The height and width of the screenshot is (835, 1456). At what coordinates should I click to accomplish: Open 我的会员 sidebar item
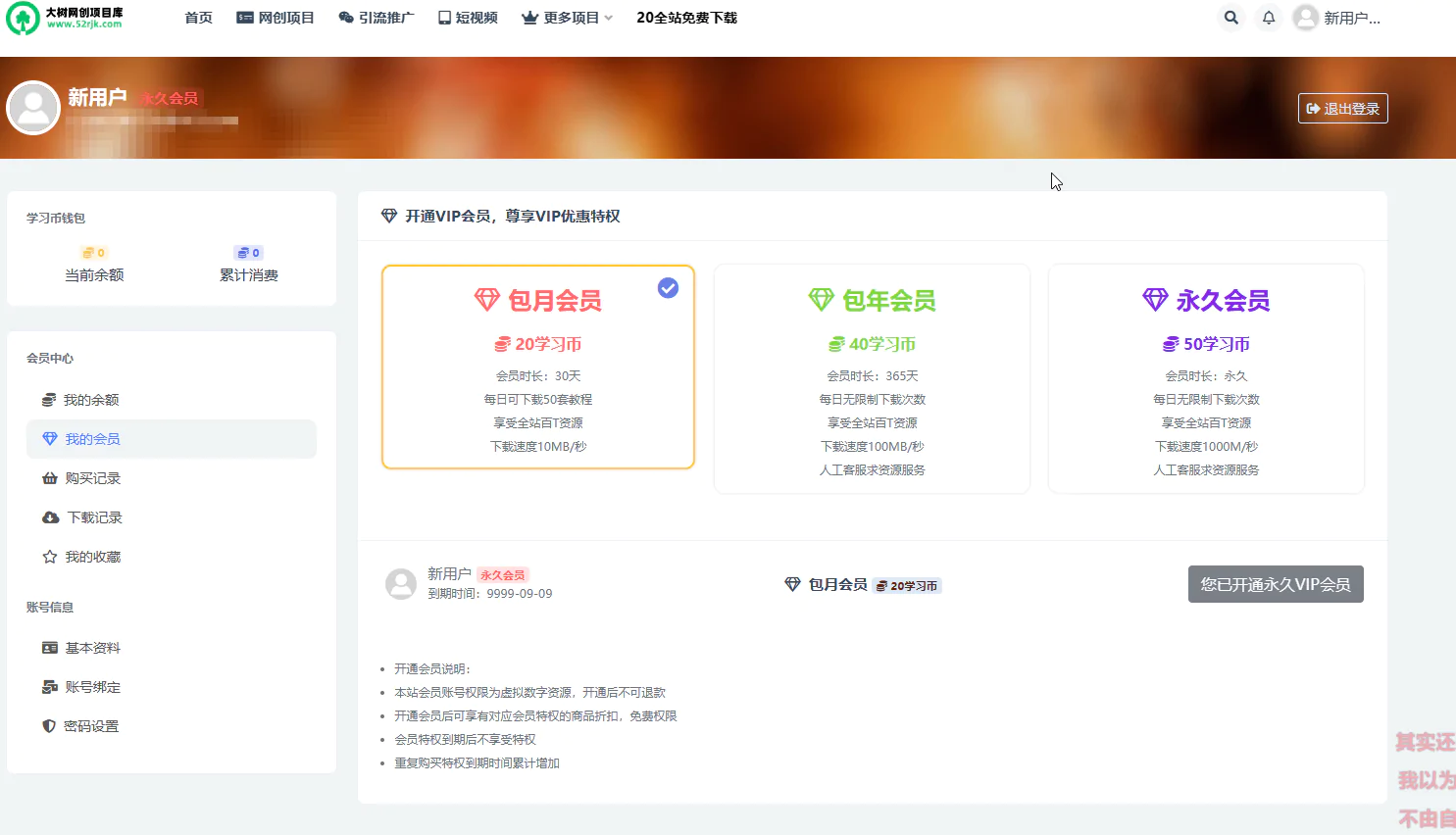coord(172,439)
